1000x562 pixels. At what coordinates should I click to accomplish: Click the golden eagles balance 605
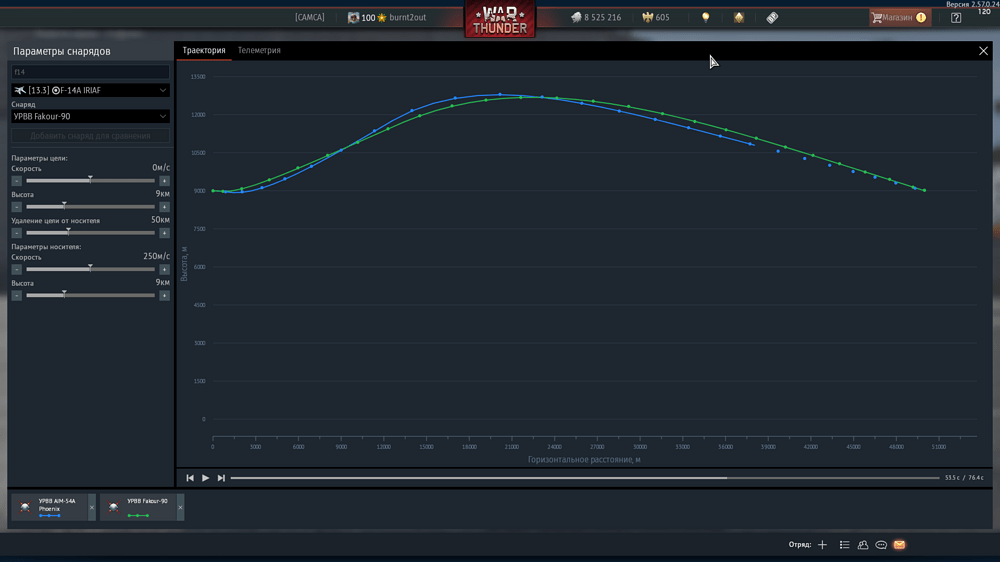point(656,18)
